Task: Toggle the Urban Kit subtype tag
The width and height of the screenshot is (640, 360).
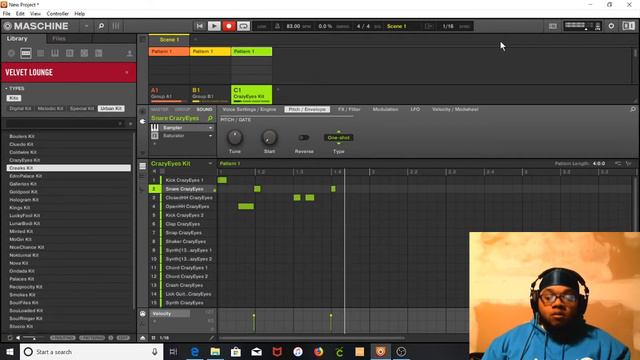Action: [x=111, y=109]
